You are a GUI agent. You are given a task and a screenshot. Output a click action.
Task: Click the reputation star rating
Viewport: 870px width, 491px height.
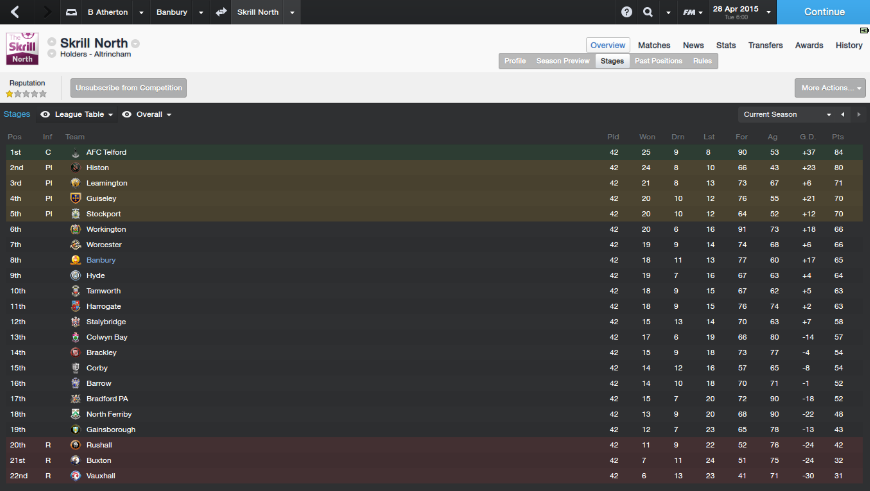26,94
